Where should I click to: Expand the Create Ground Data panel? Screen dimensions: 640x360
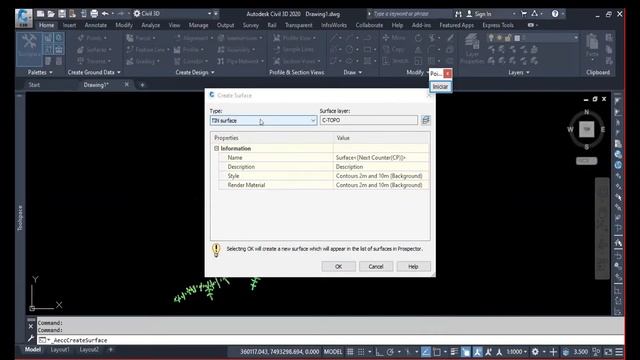pyautogui.click(x=94, y=72)
